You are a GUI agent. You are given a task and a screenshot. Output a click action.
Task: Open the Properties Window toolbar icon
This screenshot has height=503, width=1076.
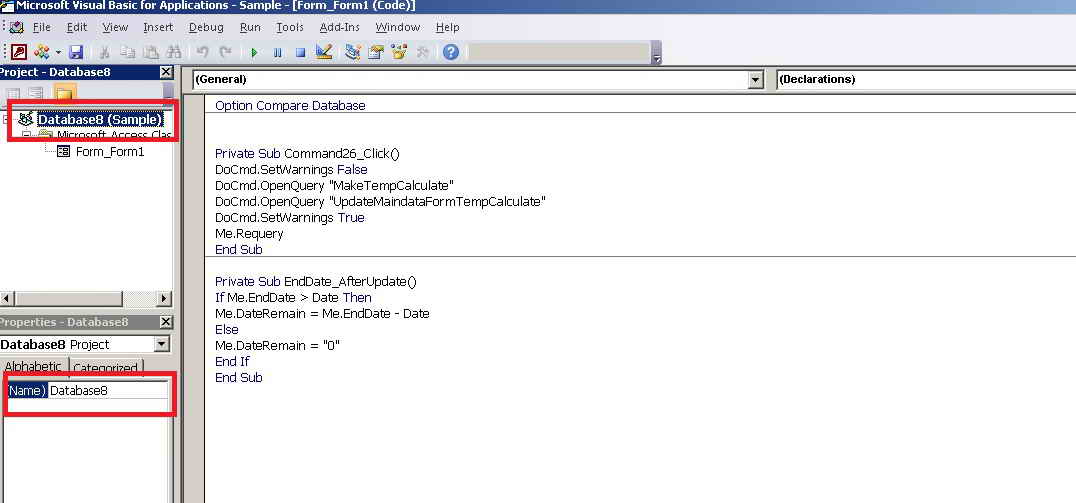click(x=375, y=52)
